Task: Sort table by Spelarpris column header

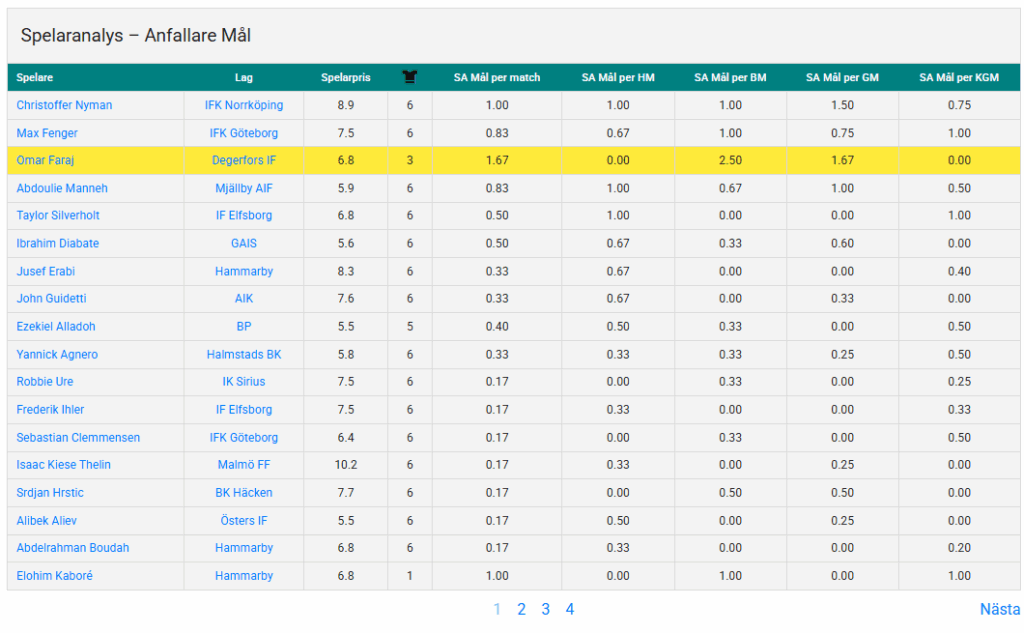Action: click(345, 77)
